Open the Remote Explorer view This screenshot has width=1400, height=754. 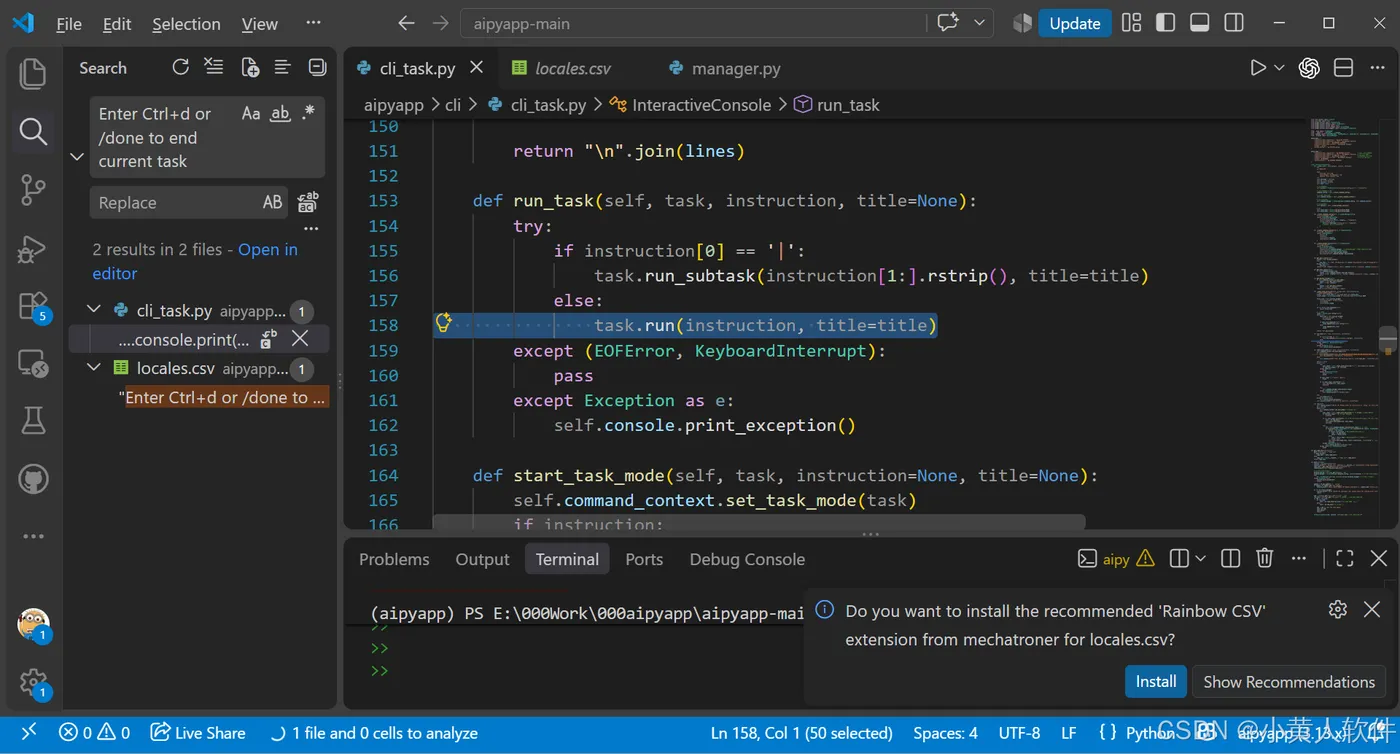point(33,364)
